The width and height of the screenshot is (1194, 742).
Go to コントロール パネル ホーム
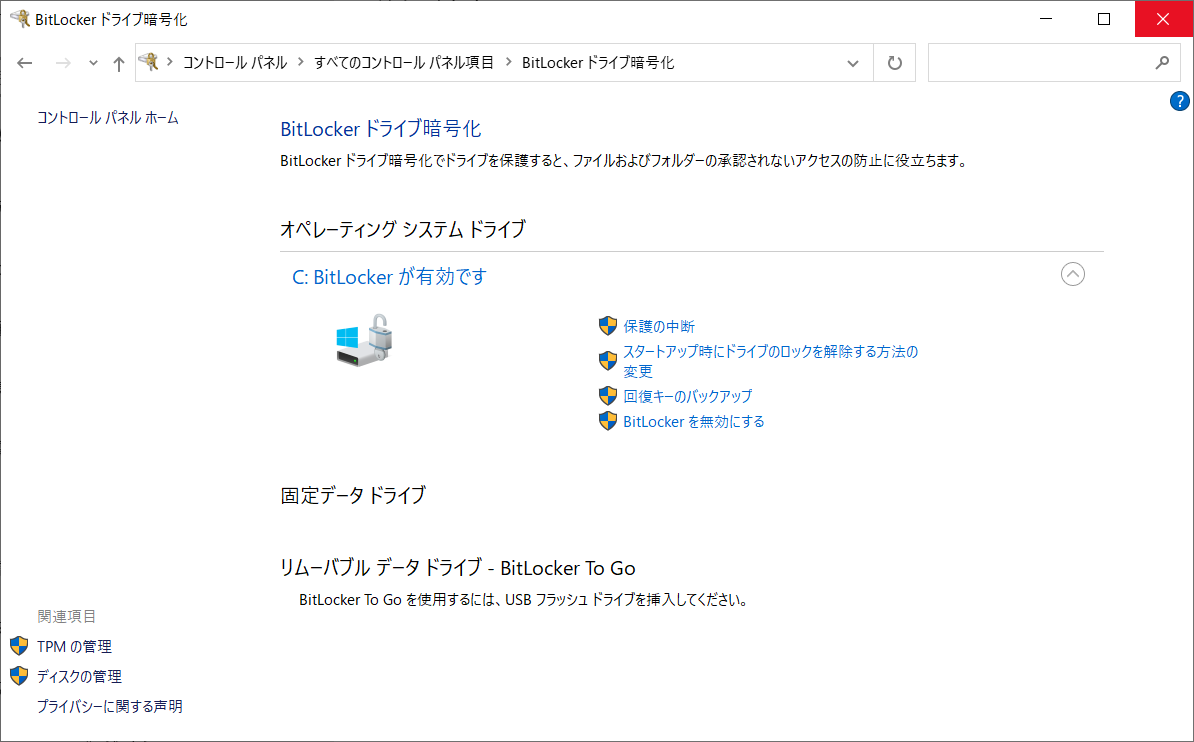point(108,117)
